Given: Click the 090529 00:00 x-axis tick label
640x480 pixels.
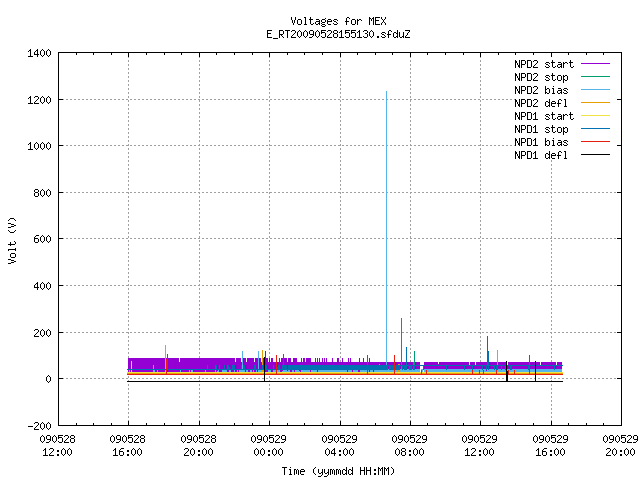Looking at the screenshot, I should coord(269,446).
